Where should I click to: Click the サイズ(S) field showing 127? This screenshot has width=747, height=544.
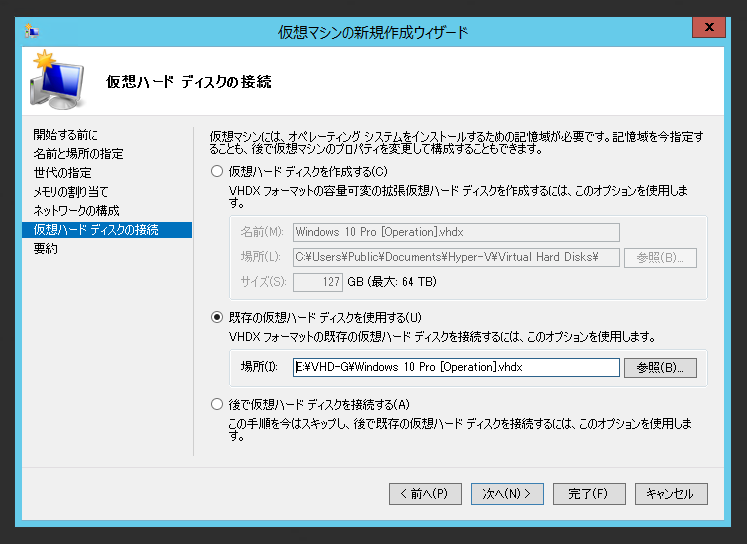318,282
